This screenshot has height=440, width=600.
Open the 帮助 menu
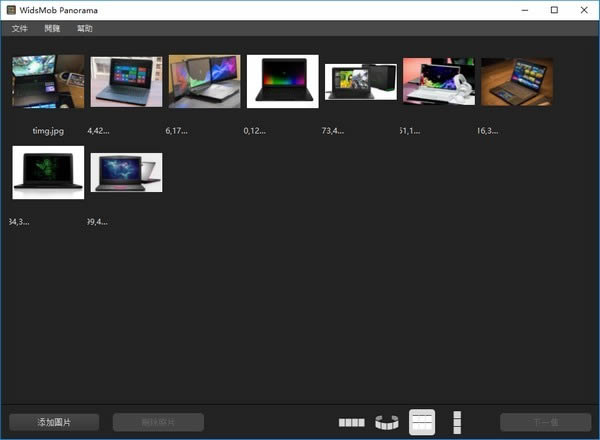point(85,28)
